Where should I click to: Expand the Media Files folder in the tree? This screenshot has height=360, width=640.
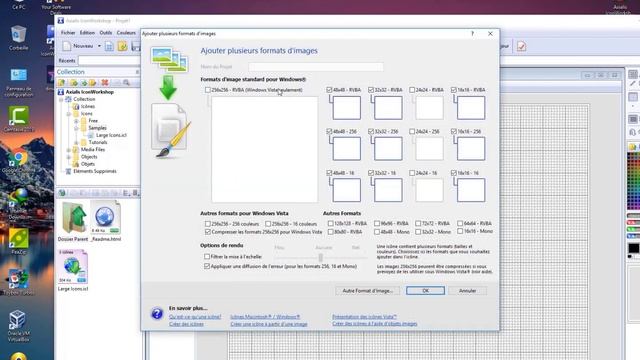(69, 150)
